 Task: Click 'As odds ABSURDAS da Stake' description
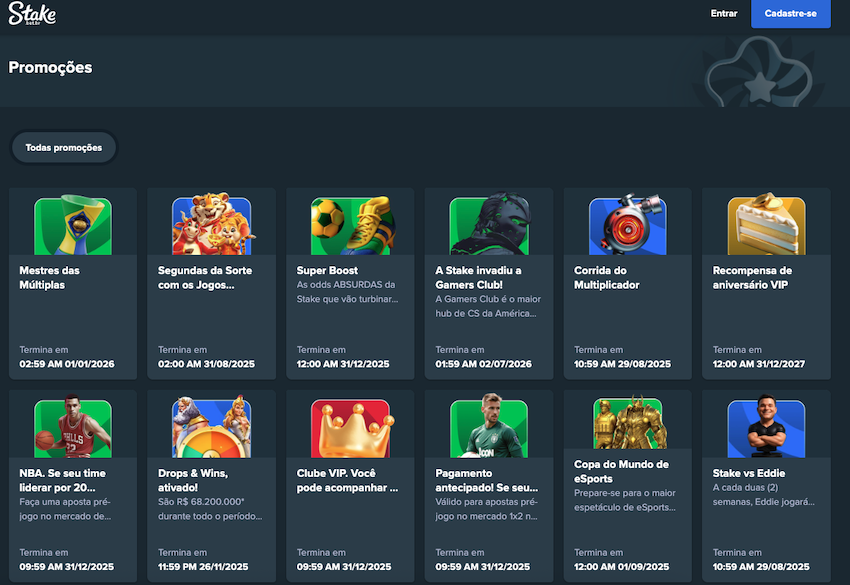[x=347, y=292]
